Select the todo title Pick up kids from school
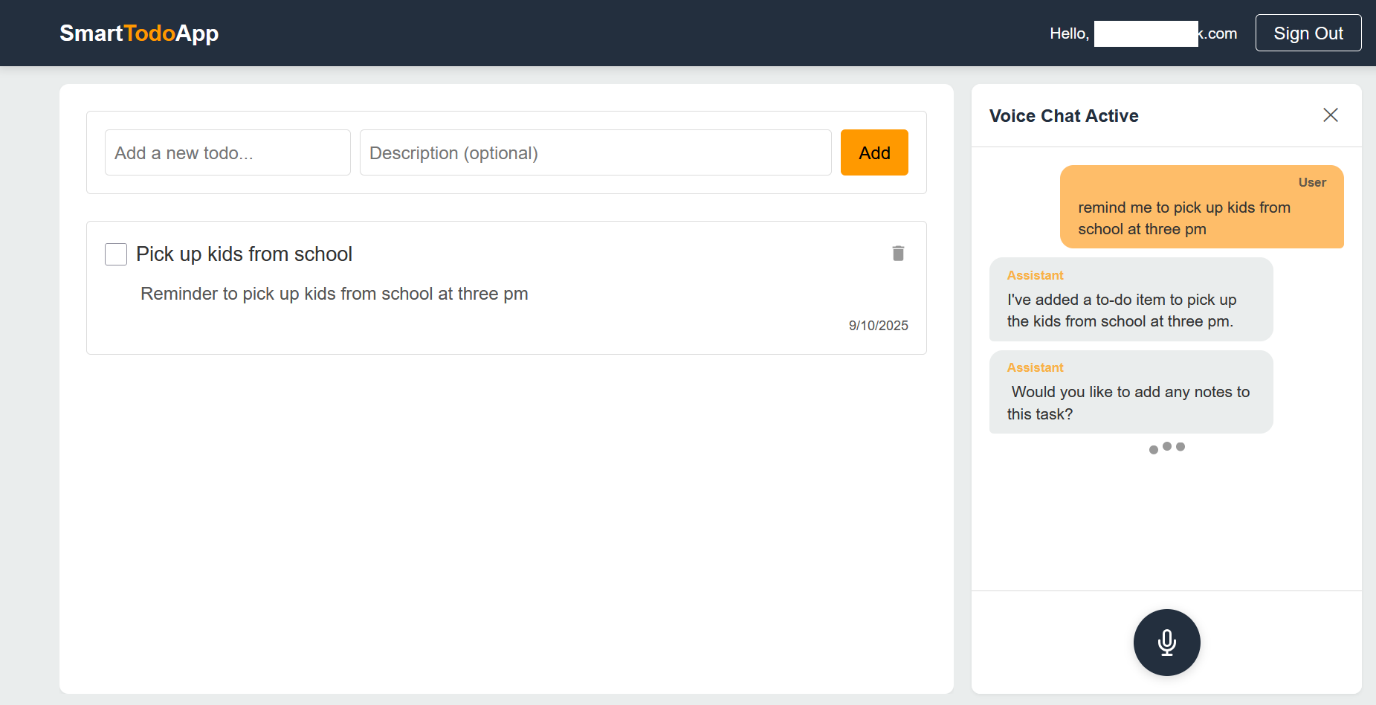The image size is (1376, 705). coord(244,254)
